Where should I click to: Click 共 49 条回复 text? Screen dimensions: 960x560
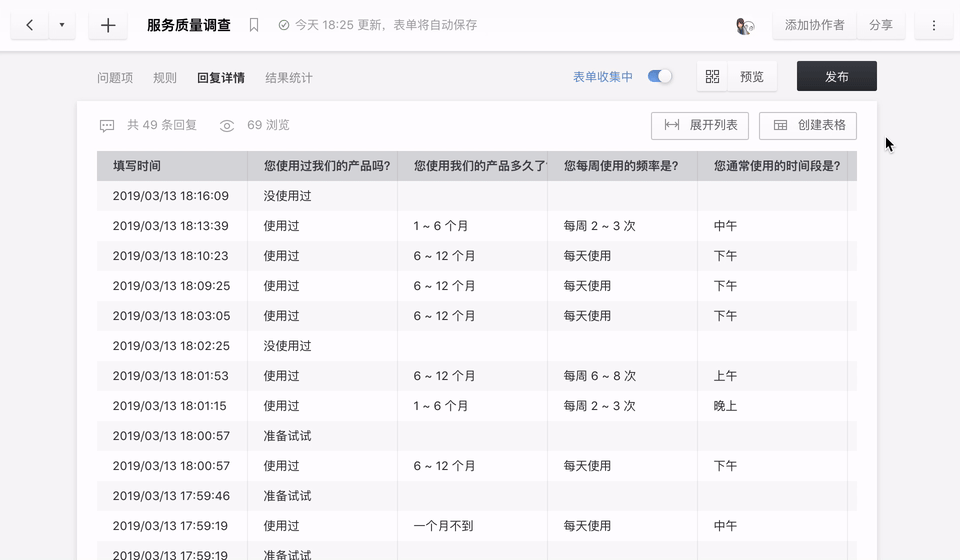tap(162, 125)
